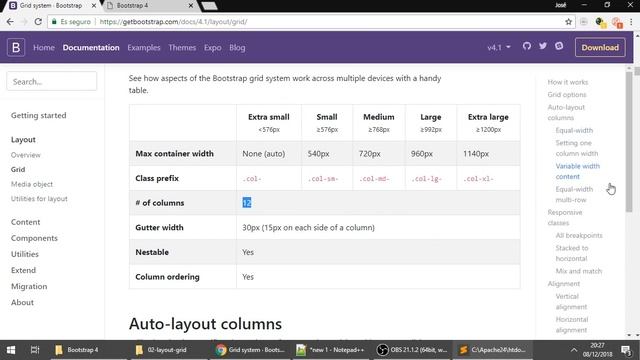
Task: Jump to How it works section
Action: 568,82
